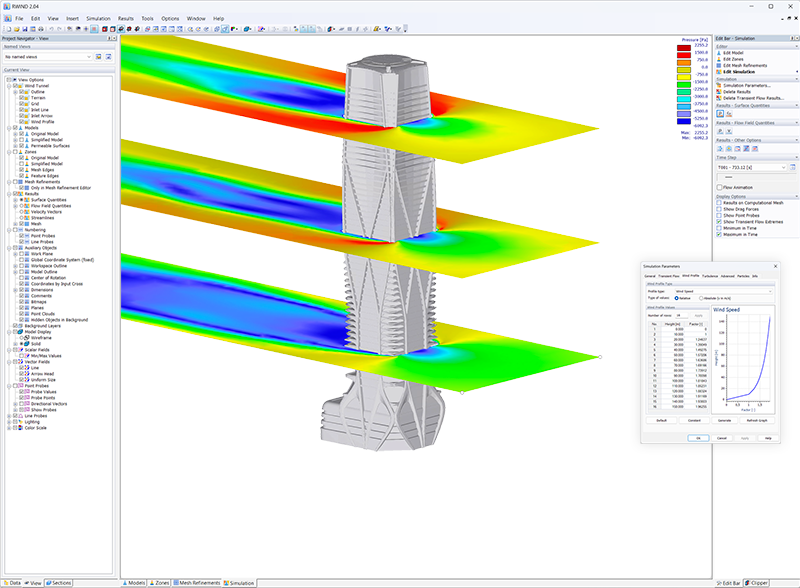This screenshot has height=588, width=800.
Task: Enable the Flow Animation checkbox
Action: point(719,186)
